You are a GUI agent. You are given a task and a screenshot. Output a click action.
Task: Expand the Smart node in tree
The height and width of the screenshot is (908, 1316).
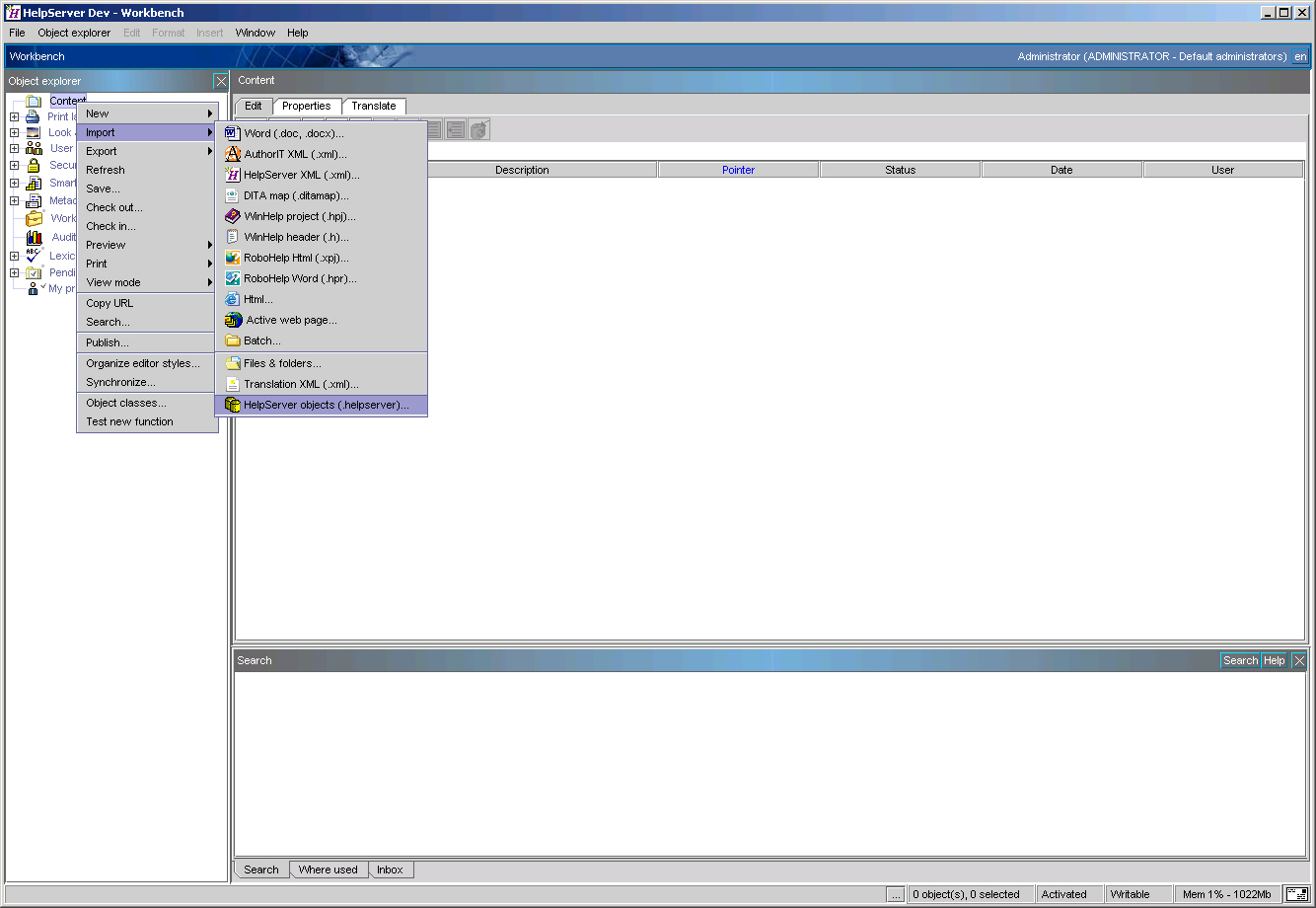coord(14,183)
